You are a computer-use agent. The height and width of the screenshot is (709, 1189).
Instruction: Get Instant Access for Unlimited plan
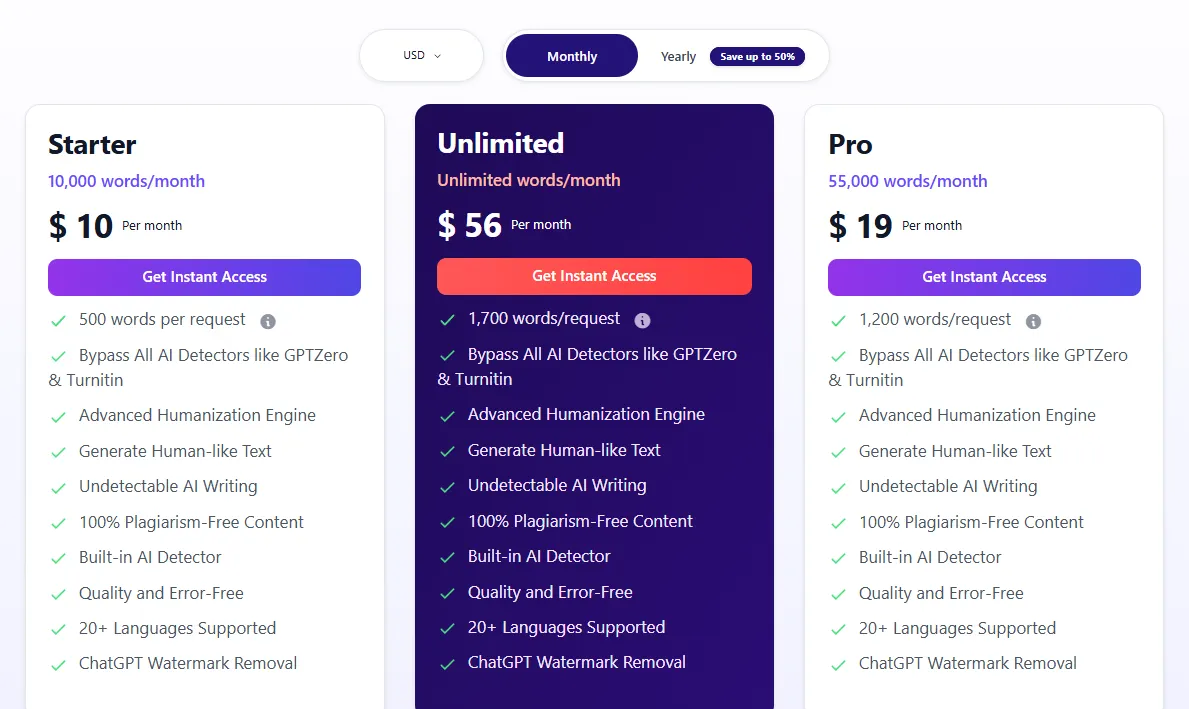pyautogui.click(x=594, y=276)
